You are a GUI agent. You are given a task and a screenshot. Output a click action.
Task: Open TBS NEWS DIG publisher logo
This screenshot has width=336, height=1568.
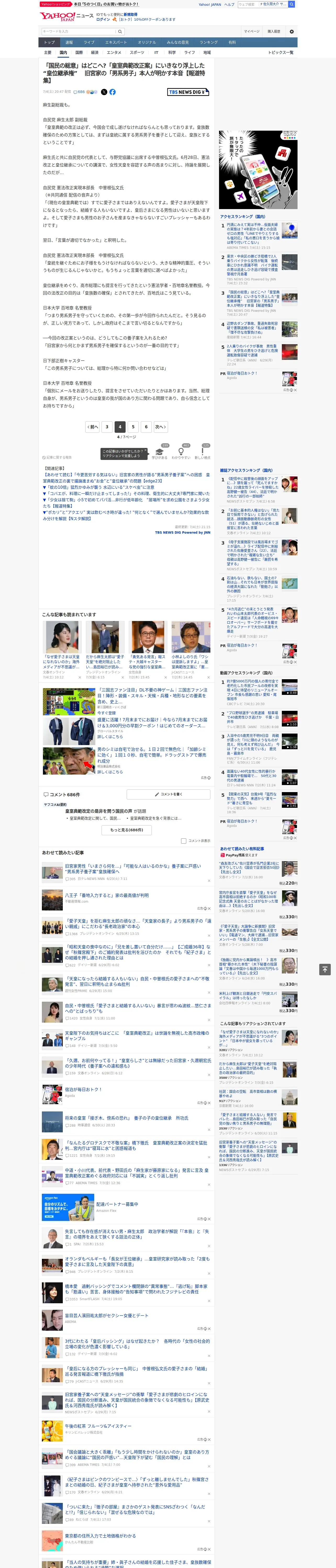(x=188, y=92)
